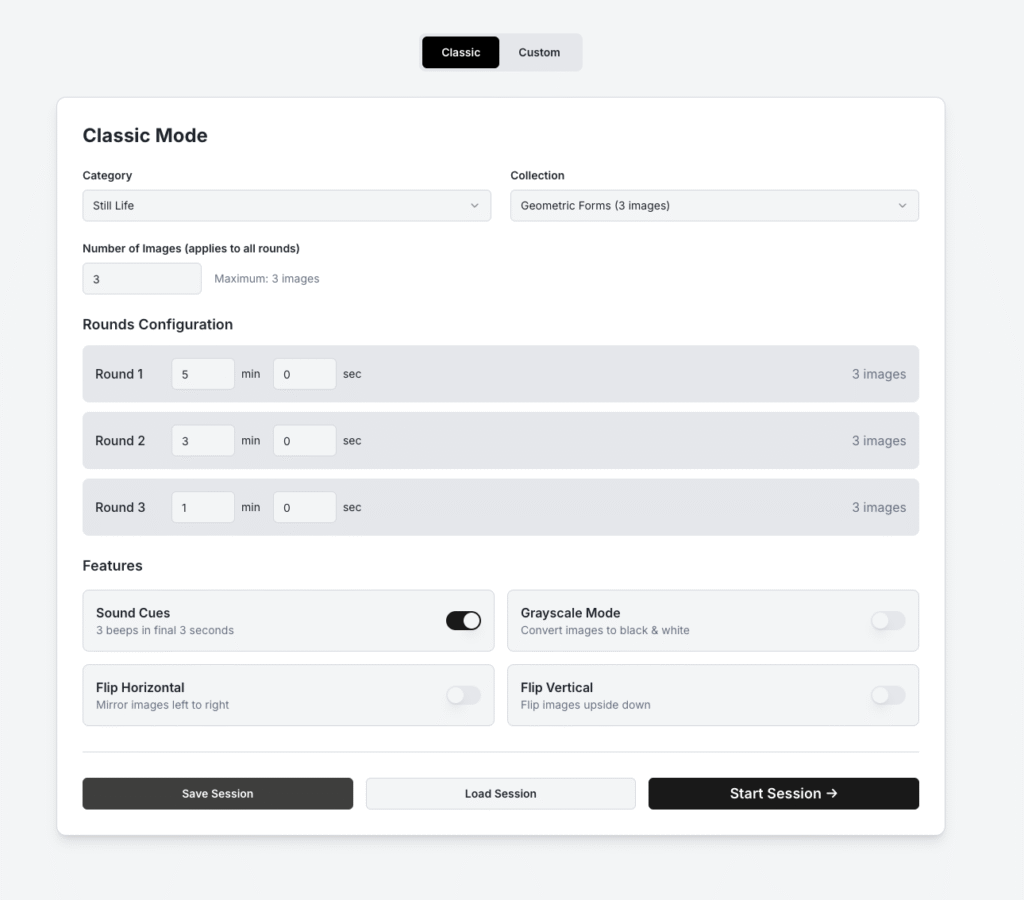Expand the Collection dropdown for Geometric Forms
The image size is (1024, 900).
714,205
